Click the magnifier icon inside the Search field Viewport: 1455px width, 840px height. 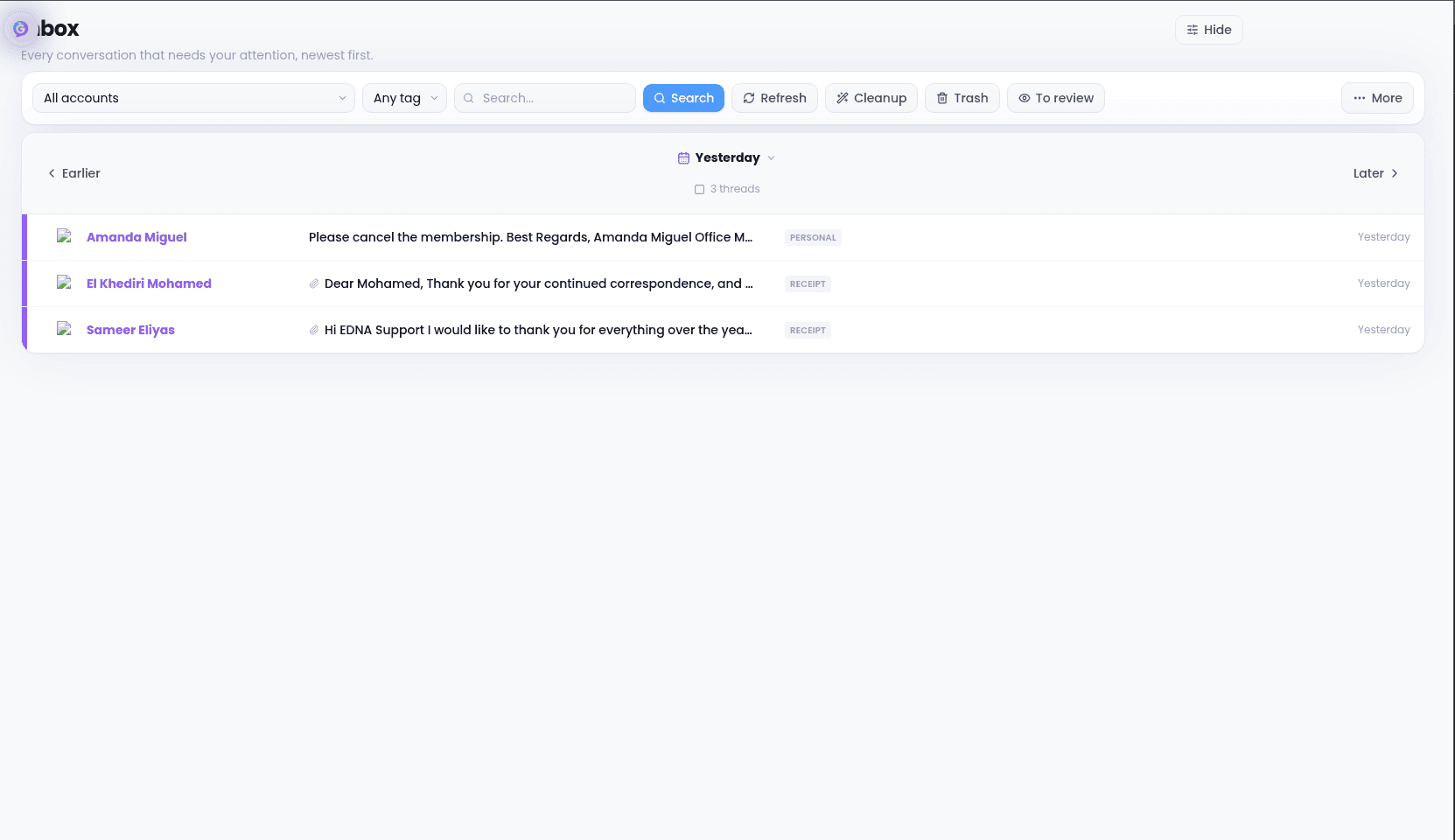pos(469,98)
